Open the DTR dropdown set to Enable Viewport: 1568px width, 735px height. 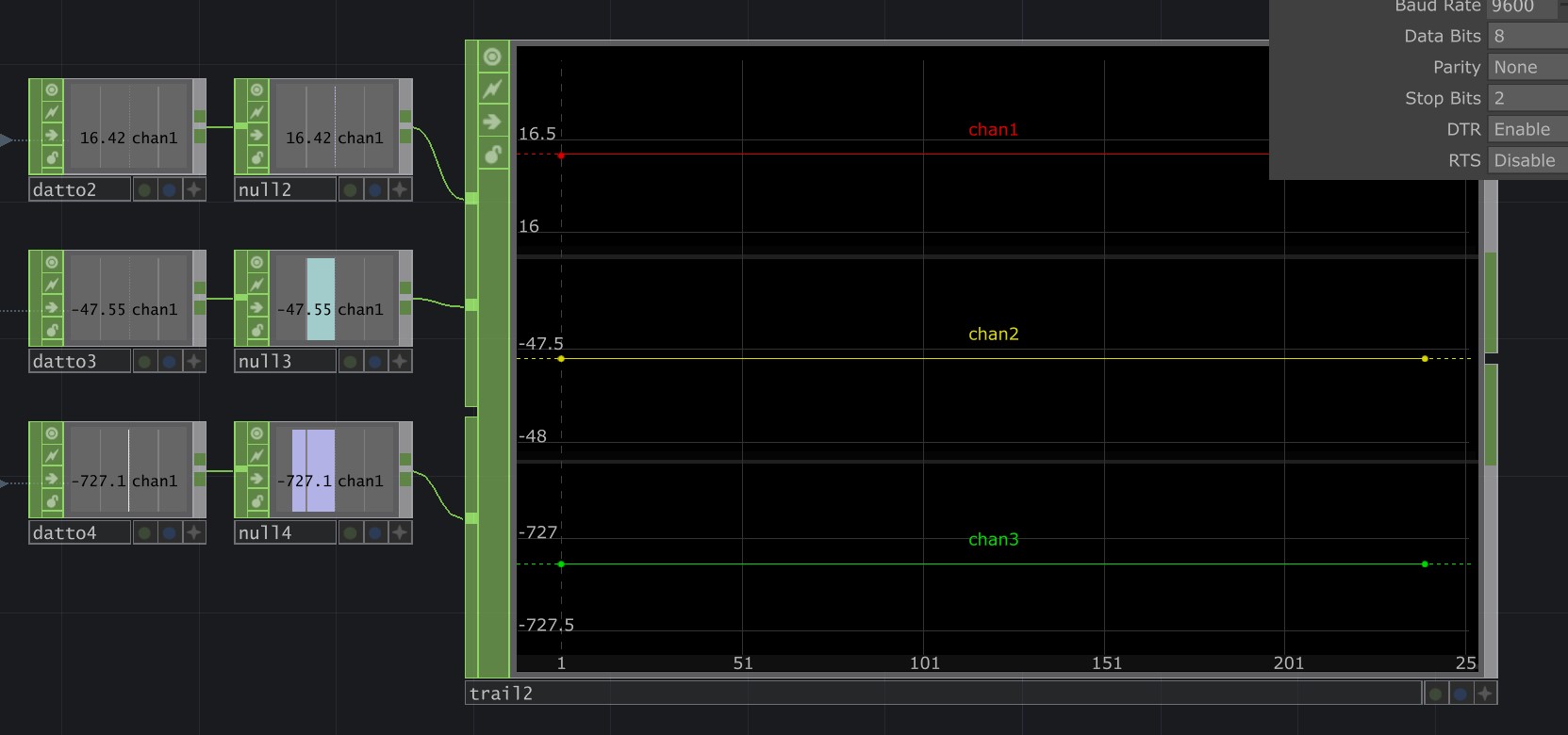coord(1527,129)
